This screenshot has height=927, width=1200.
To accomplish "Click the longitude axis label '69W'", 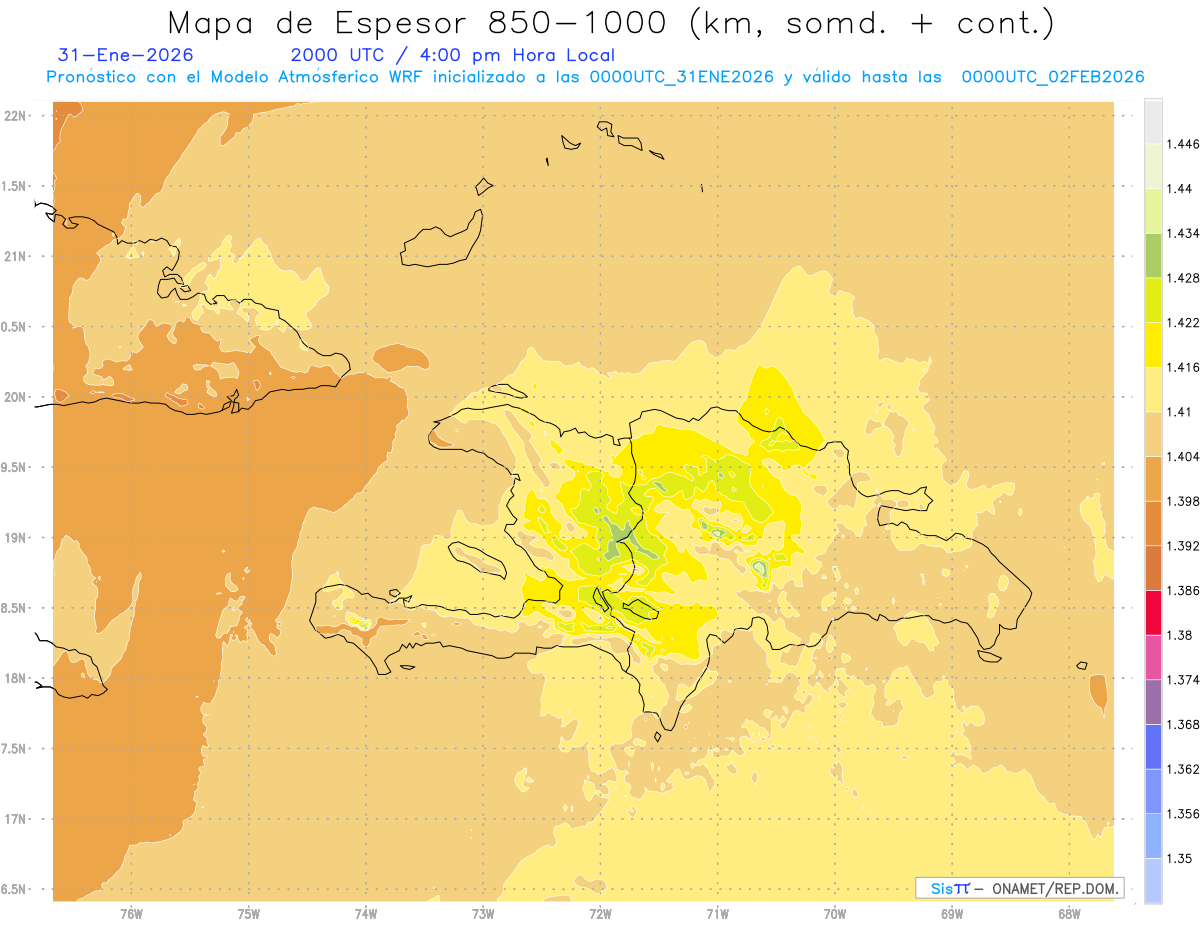I will coord(952,914).
